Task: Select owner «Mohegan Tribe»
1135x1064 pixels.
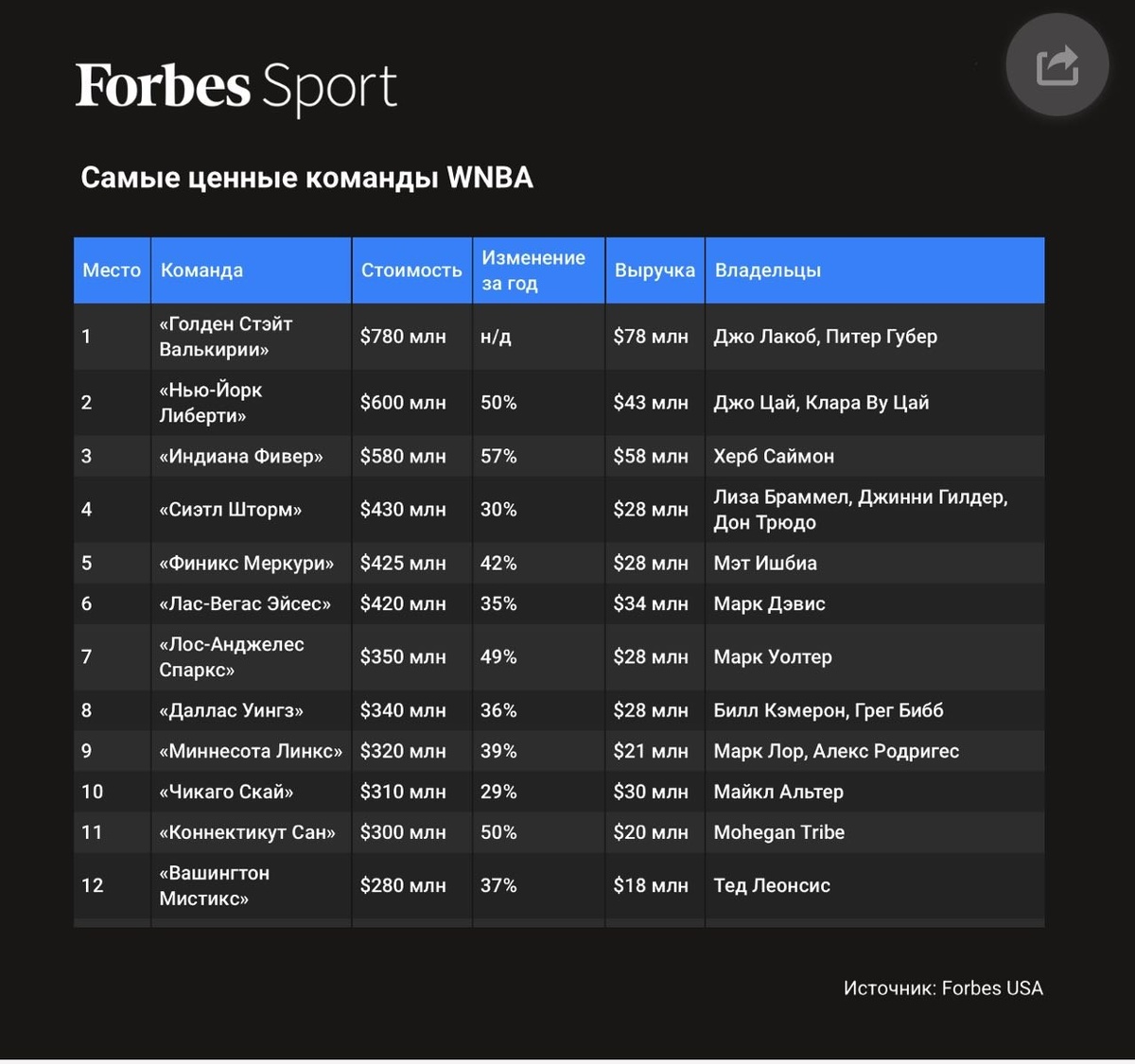Action: click(x=779, y=833)
